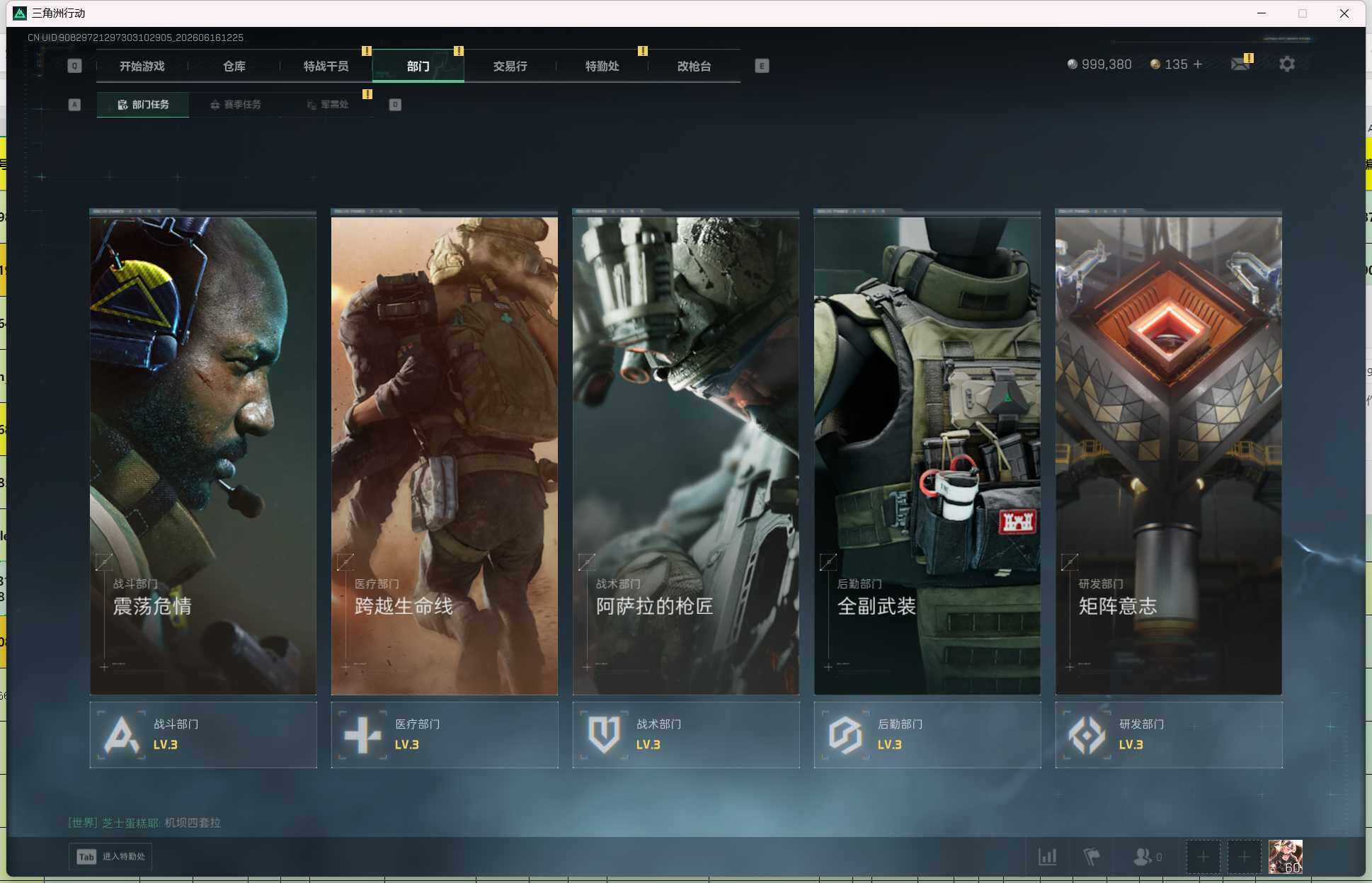
Task: Click the edit icon on 阿萨拉的枪匠 card
Action: coord(587,562)
